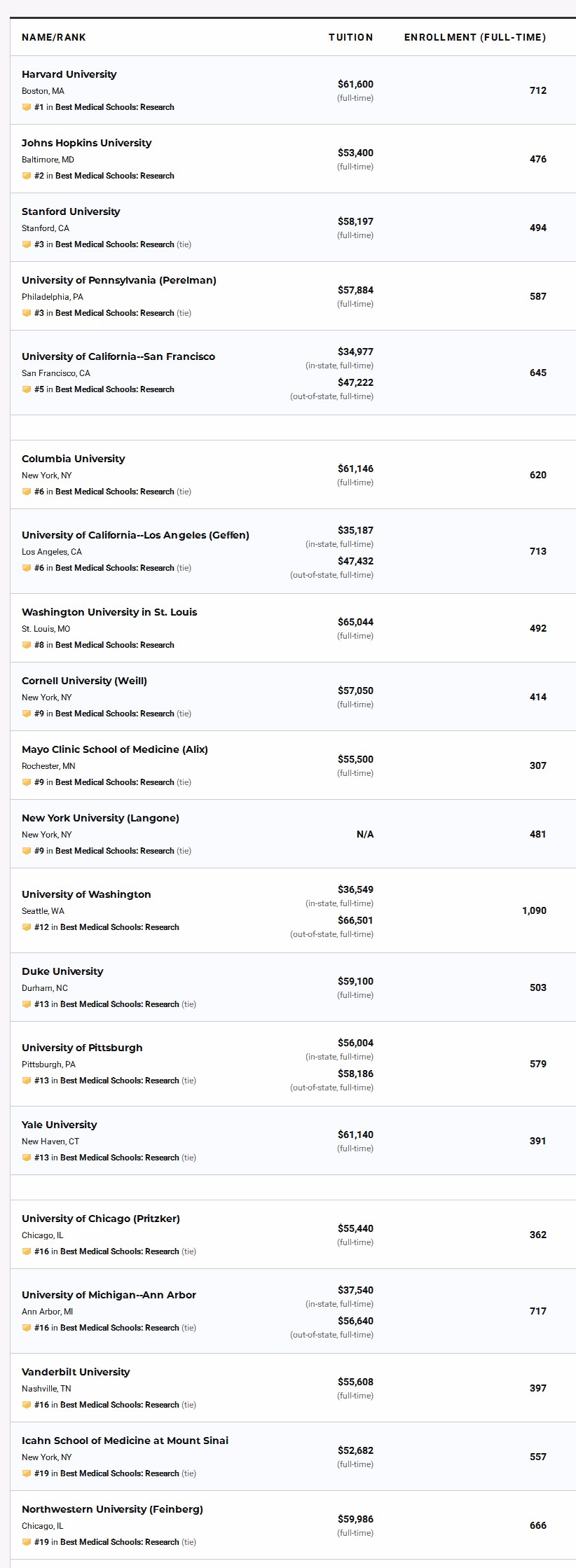The image size is (576, 1568).
Task: Click the badge icon under Northwestern University (Feinberg)
Action: tap(27, 1542)
